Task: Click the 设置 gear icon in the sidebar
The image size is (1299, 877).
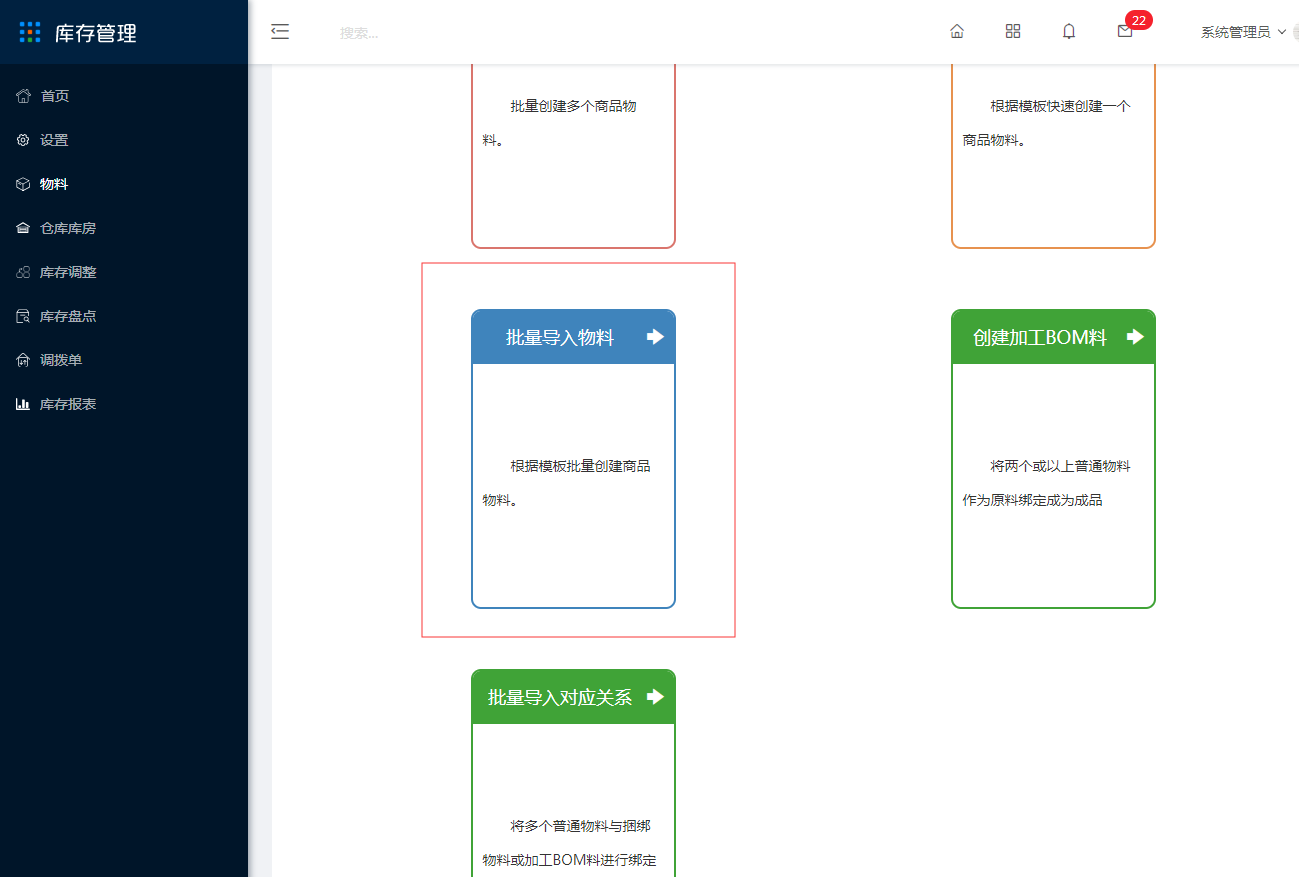Action: coord(23,140)
